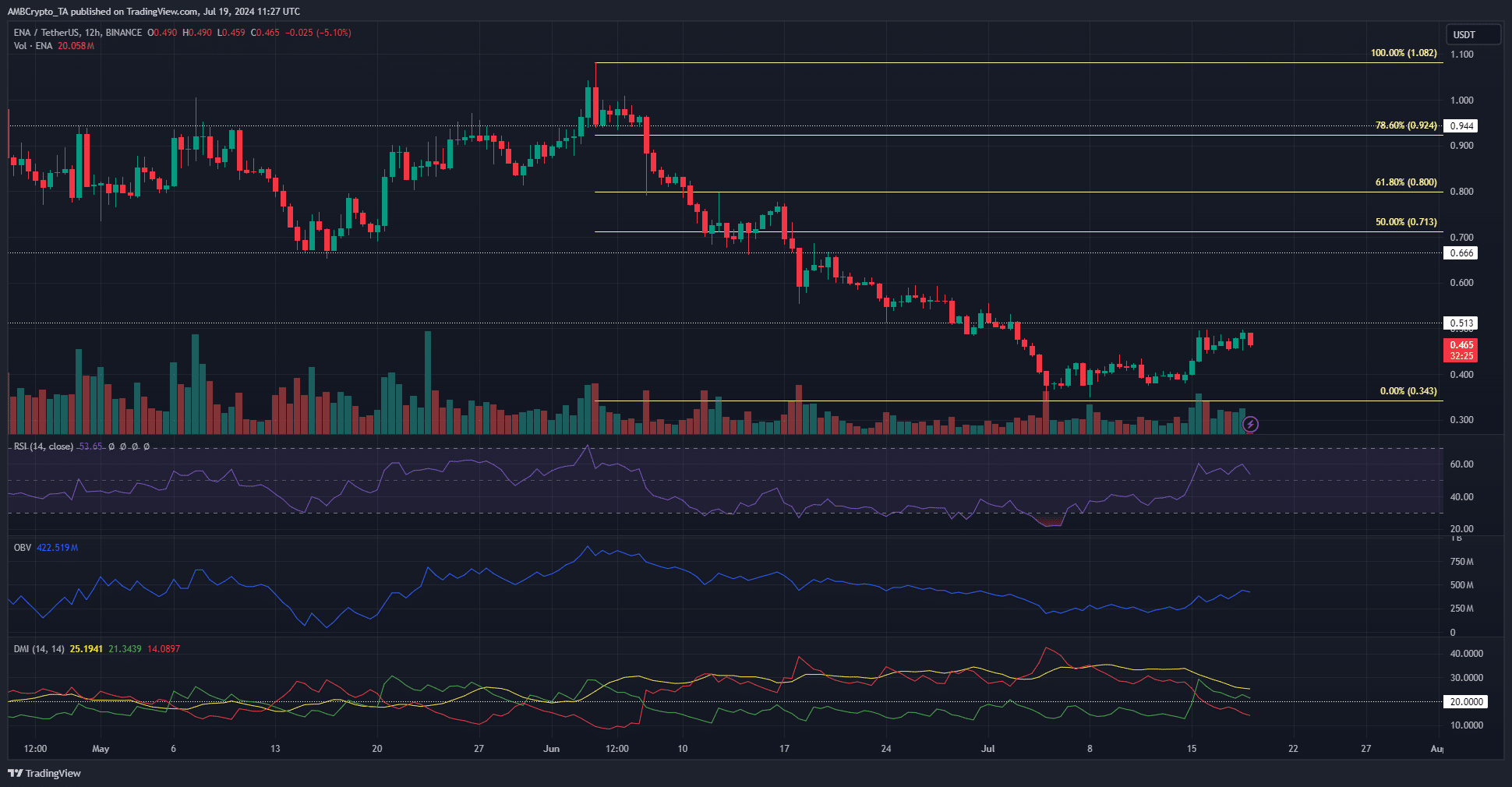Click the 60.00 RSI axis label
Image resolution: width=1512 pixels, height=787 pixels.
pos(1461,464)
